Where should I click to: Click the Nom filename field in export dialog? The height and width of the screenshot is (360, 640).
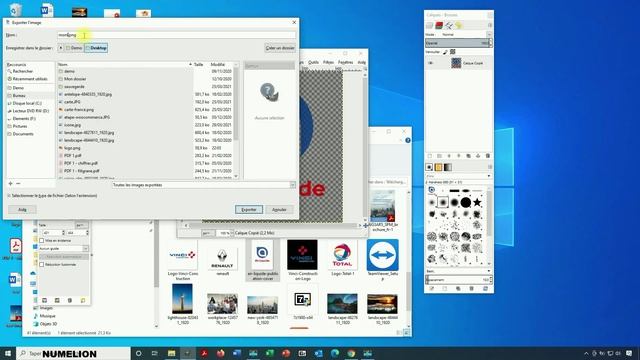coord(176,35)
